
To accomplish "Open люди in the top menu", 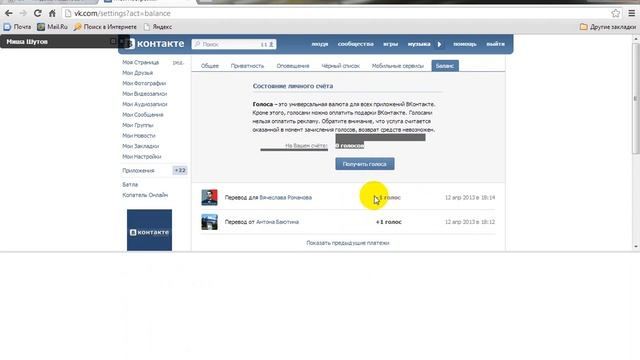I will 320,44.
